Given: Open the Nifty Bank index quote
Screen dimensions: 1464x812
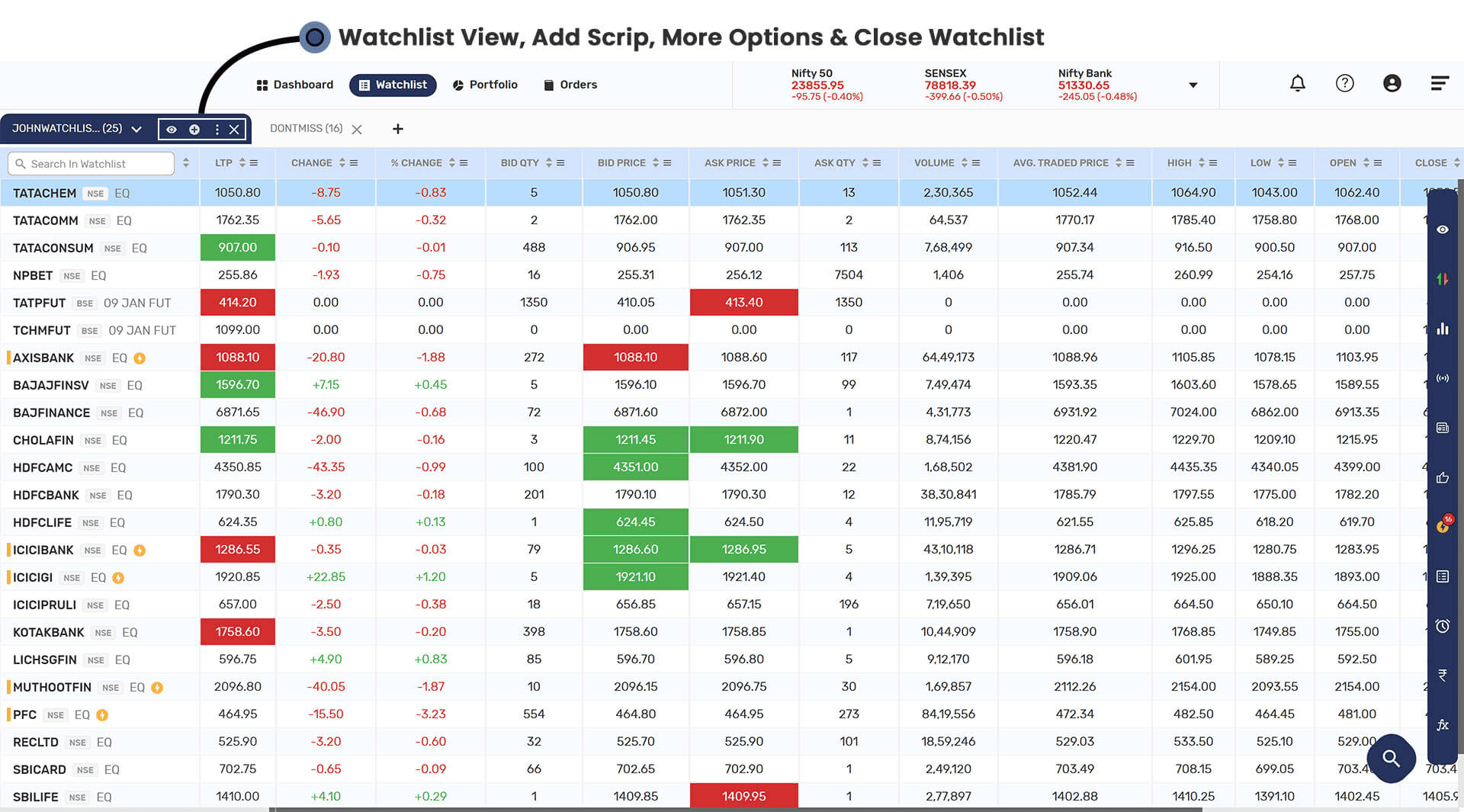Looking at the screenshot, I should pos(1097,85).
